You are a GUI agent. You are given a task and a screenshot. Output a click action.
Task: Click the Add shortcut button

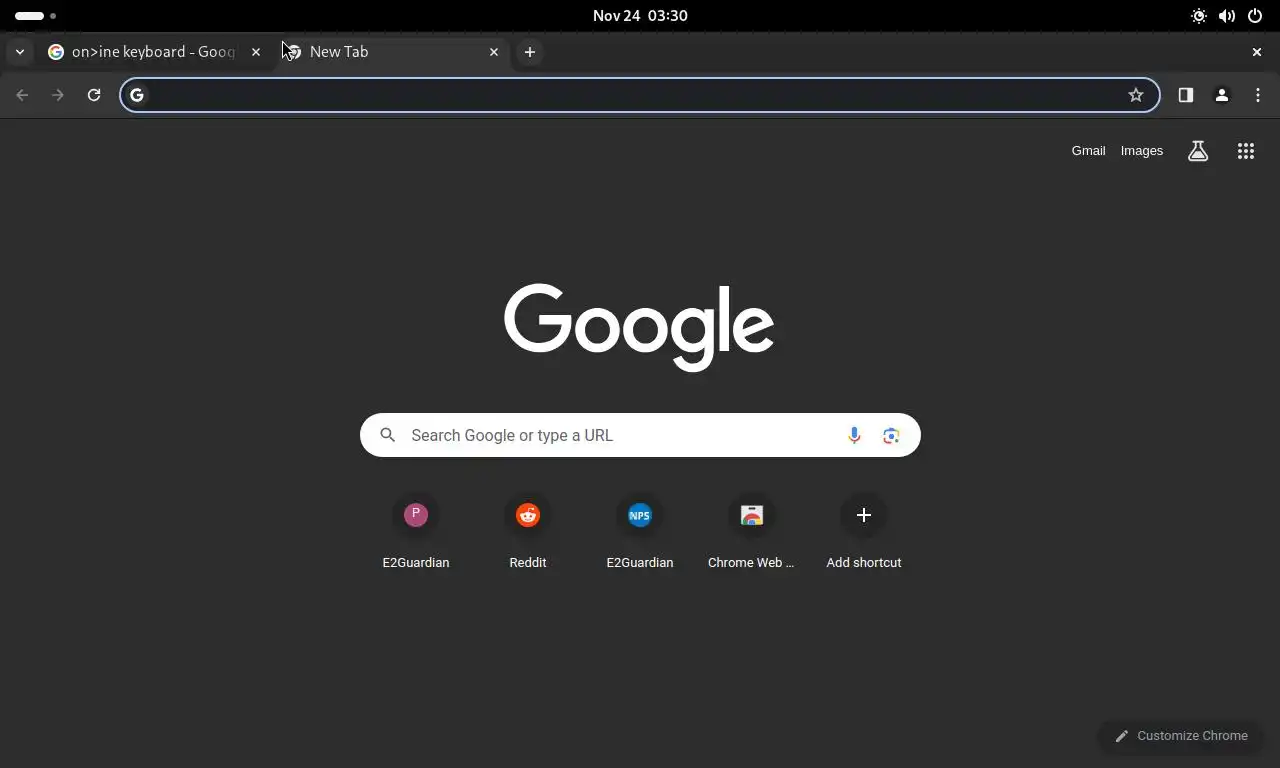864,532
